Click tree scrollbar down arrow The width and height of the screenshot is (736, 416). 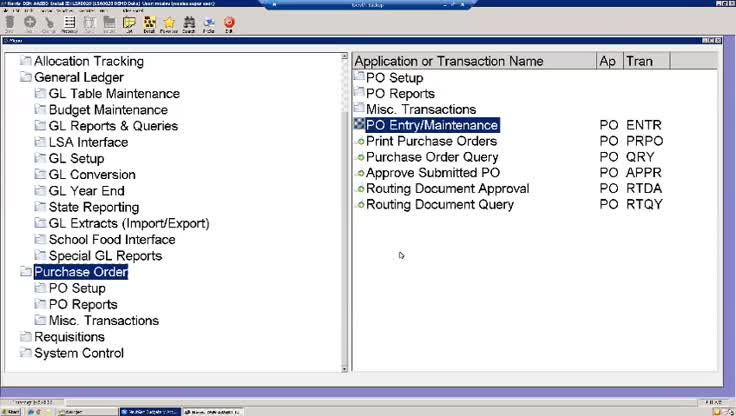tap(344, 369)
